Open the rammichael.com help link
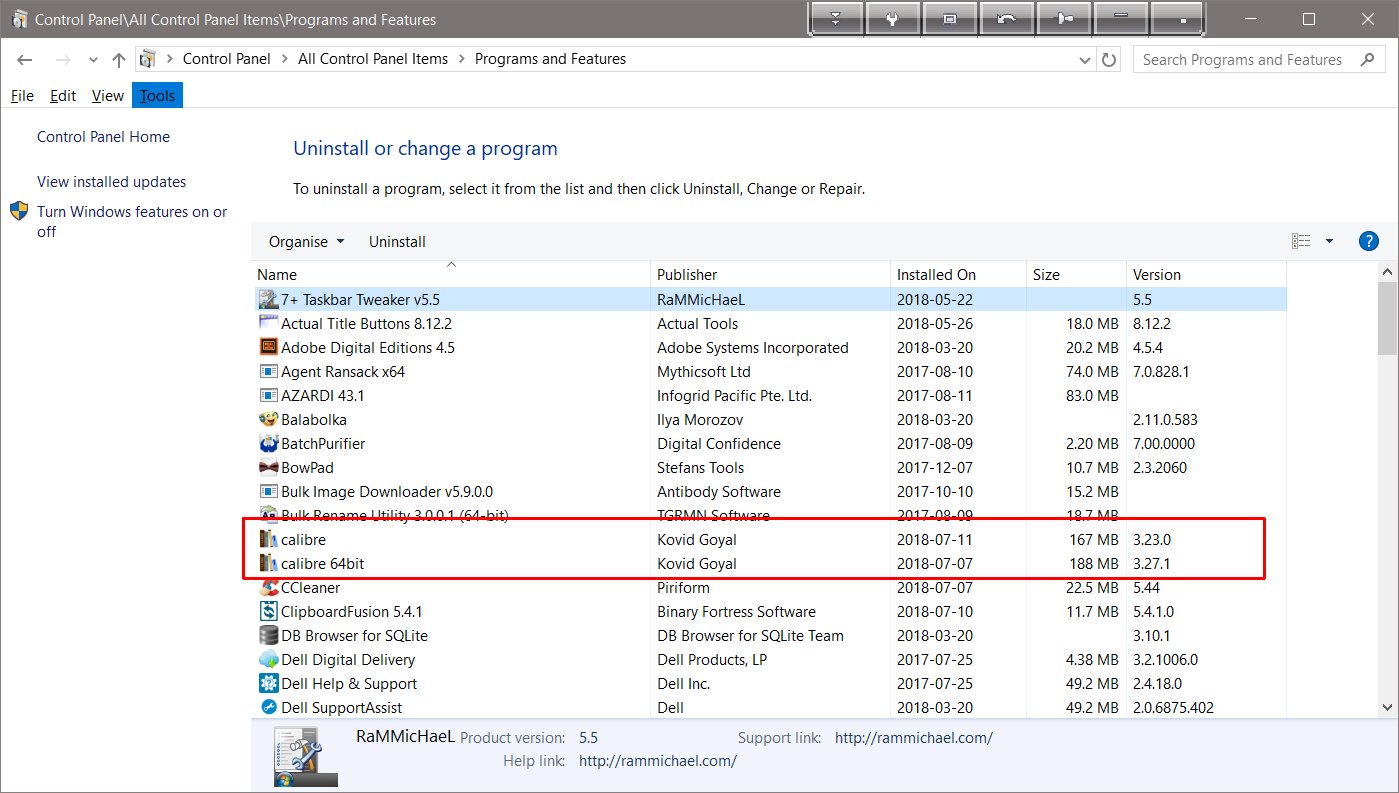The width and height of the screenshot is (1399, 793). pos(658,761)
